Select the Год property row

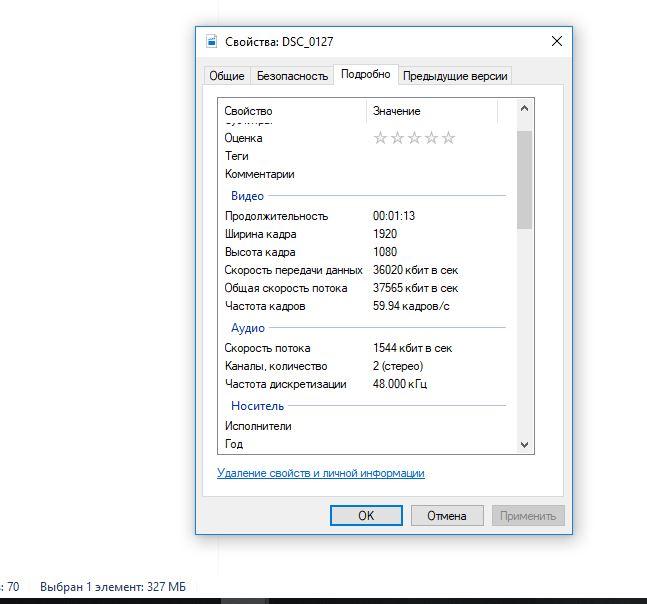click(366, 444)
